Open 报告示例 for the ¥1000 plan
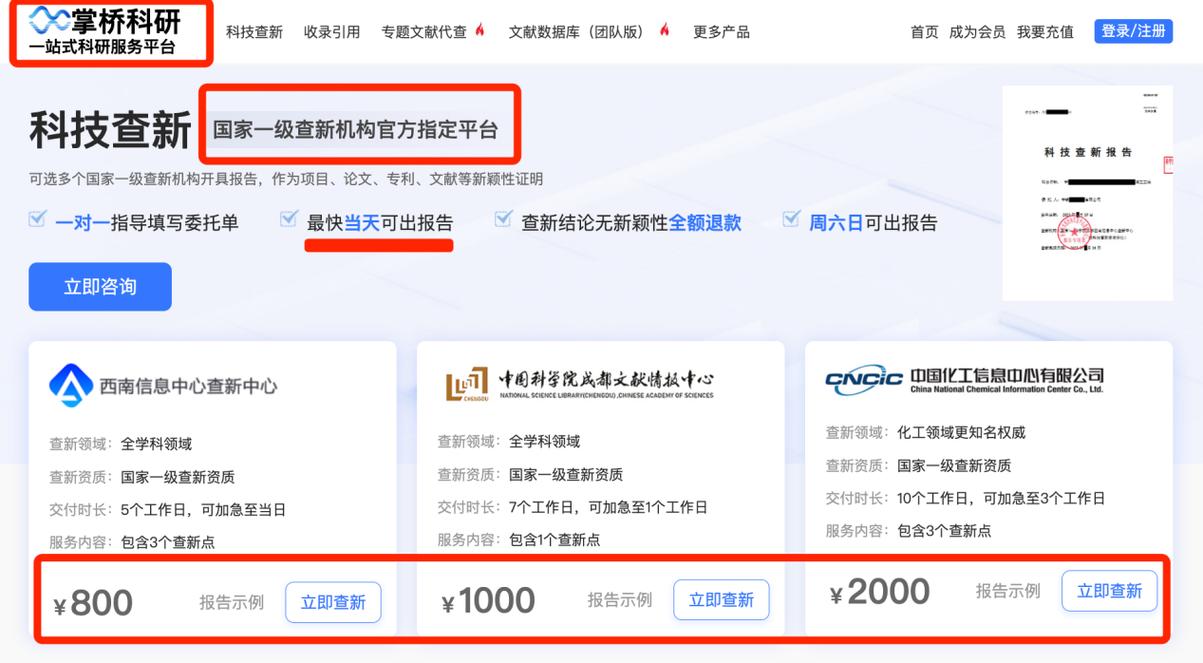The image size is (1203, 663). coord(619,600)
